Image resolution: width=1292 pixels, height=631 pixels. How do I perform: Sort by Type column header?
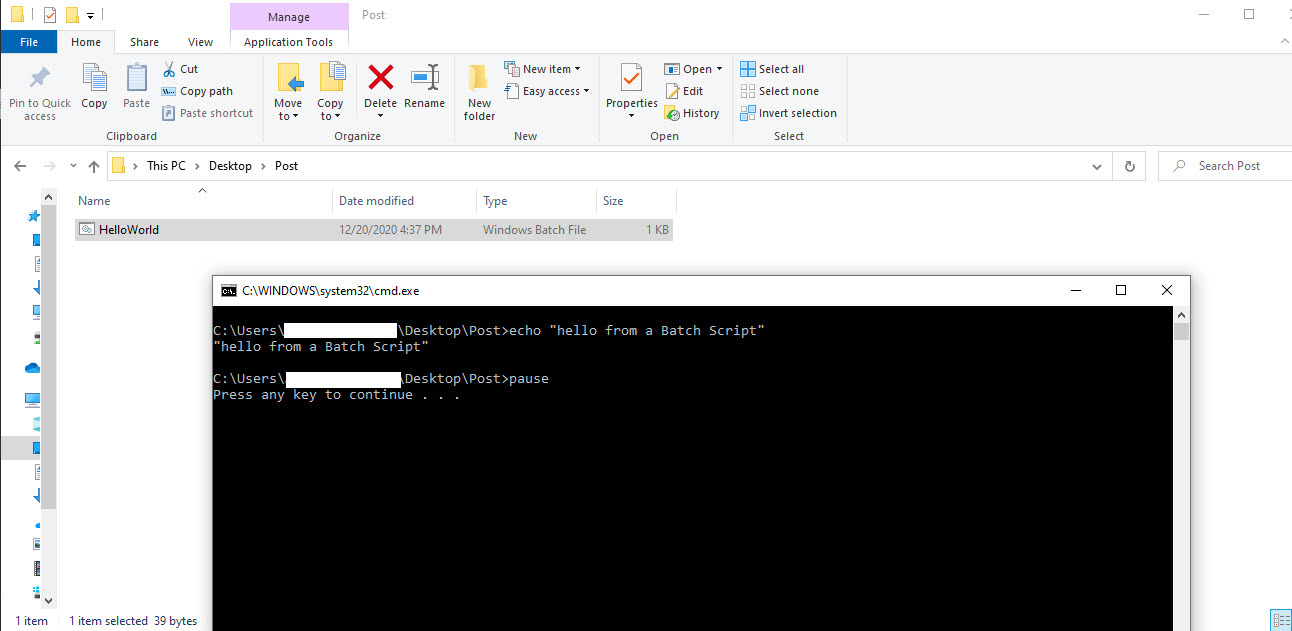pyautogui.click(x=536, y=201)
